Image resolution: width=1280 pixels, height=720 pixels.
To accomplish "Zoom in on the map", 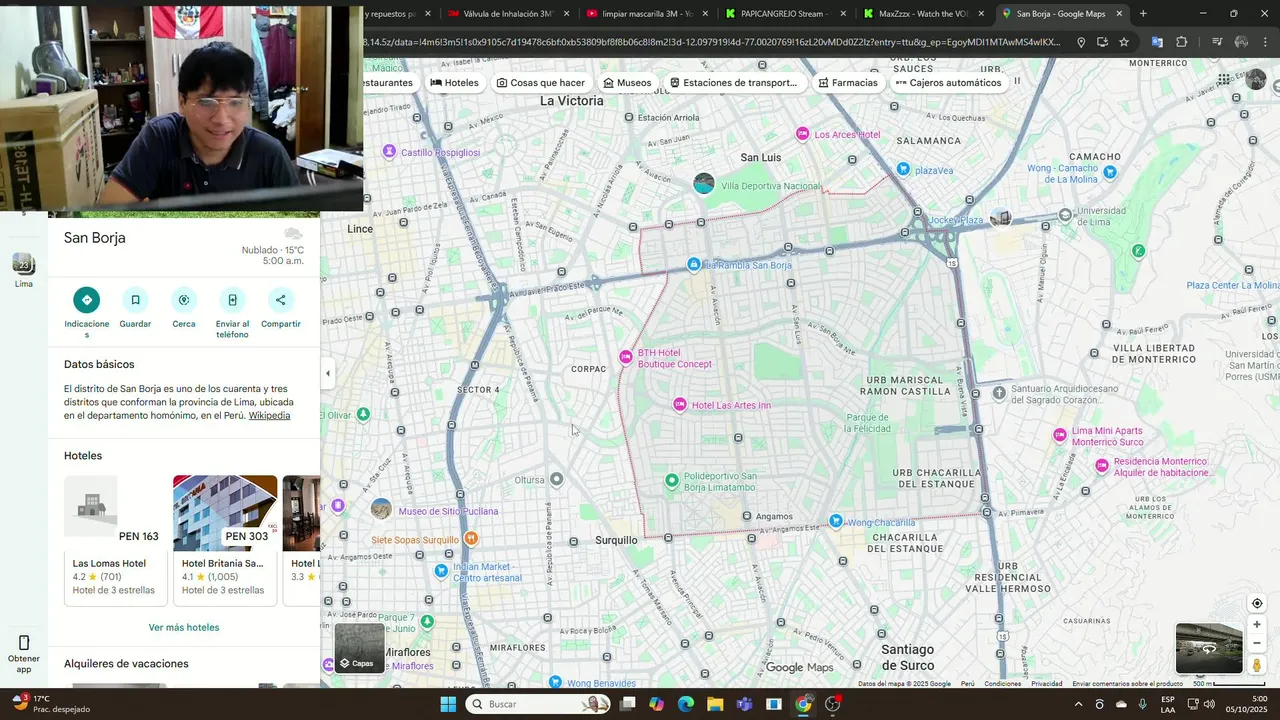I will [x=1257, y=625].
